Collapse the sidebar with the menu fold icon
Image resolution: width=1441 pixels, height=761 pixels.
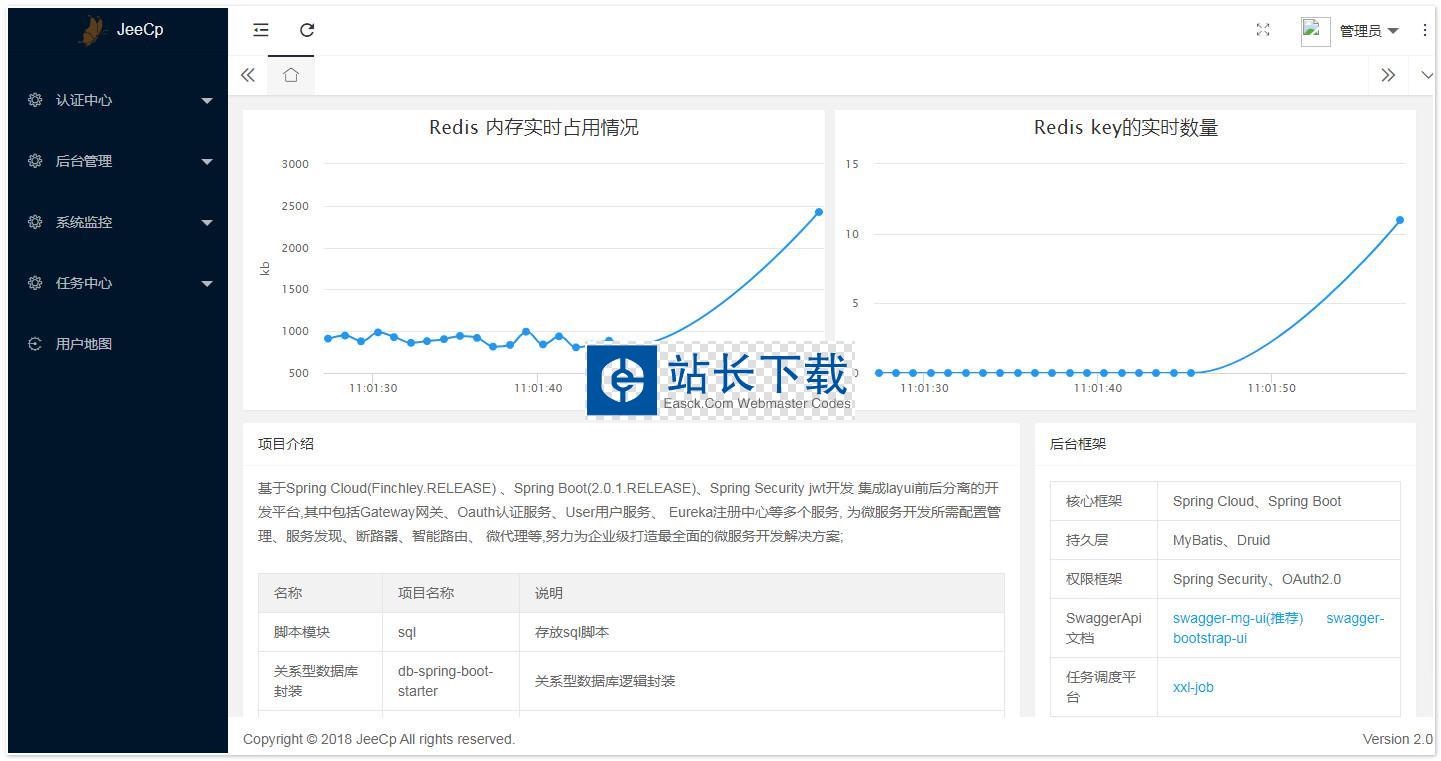pyautogui.click(x=261, y=30)
